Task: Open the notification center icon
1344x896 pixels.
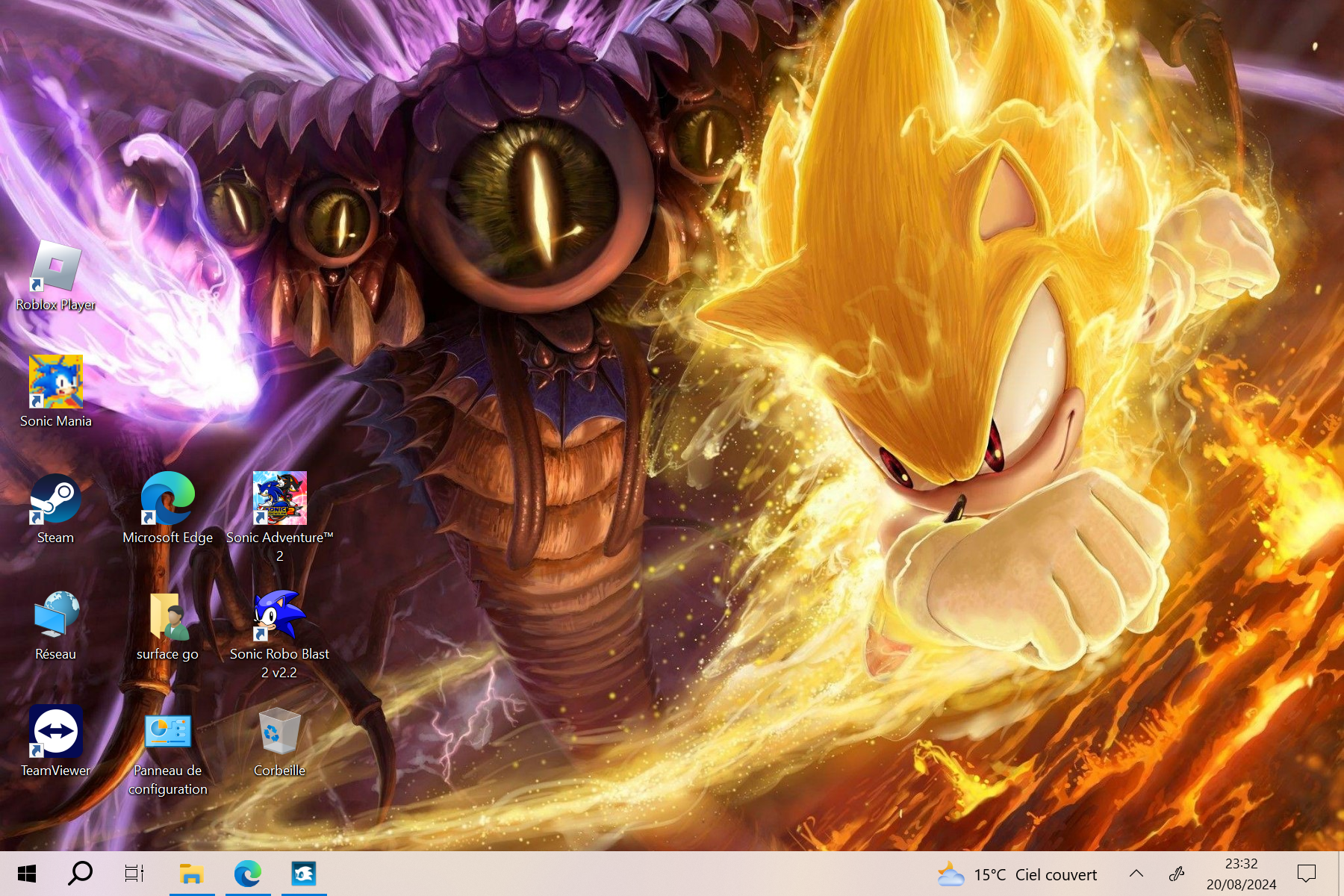Action: click(1307, 874)
